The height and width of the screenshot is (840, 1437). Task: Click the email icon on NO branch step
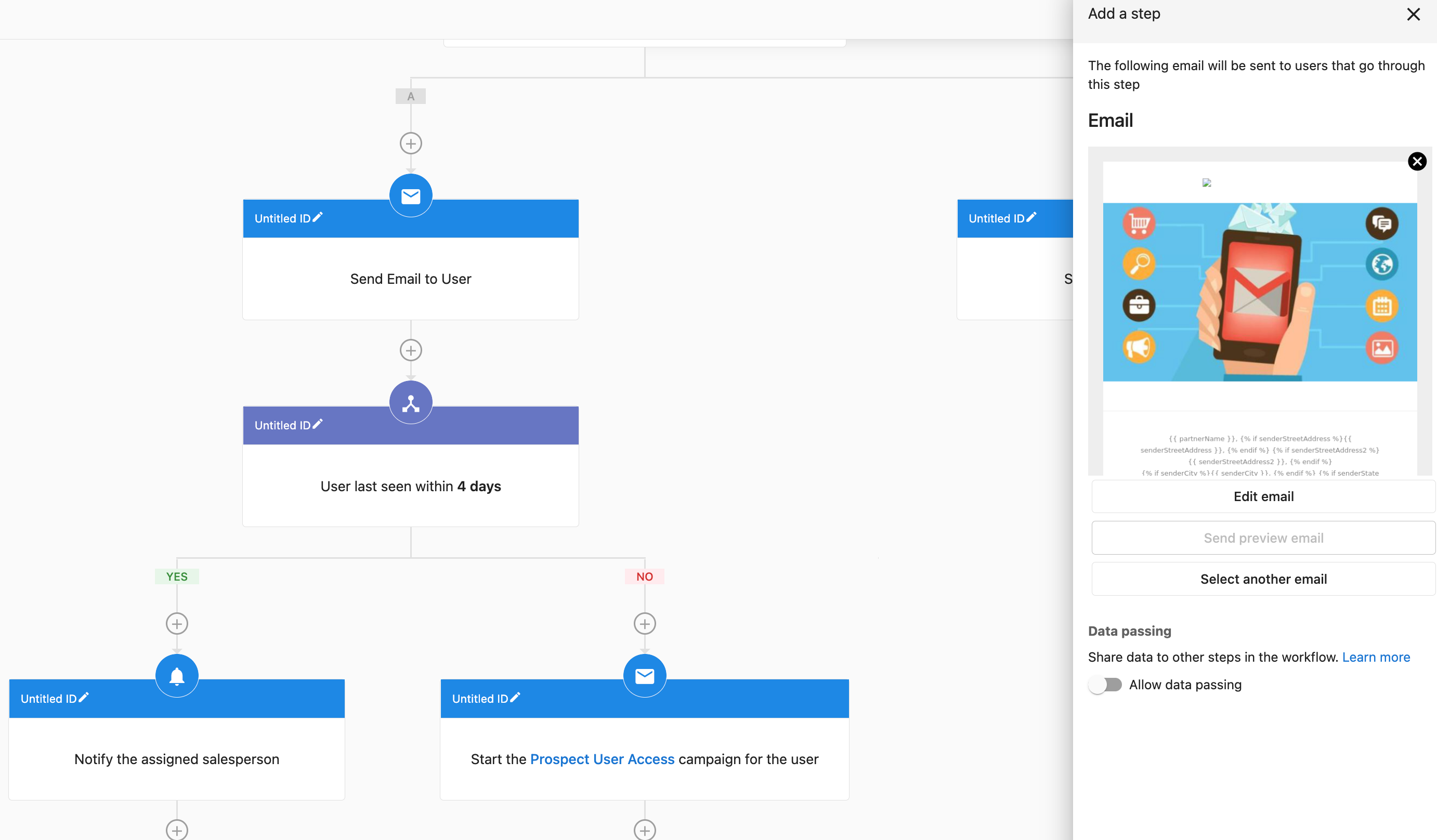click(x=645, y=676)
